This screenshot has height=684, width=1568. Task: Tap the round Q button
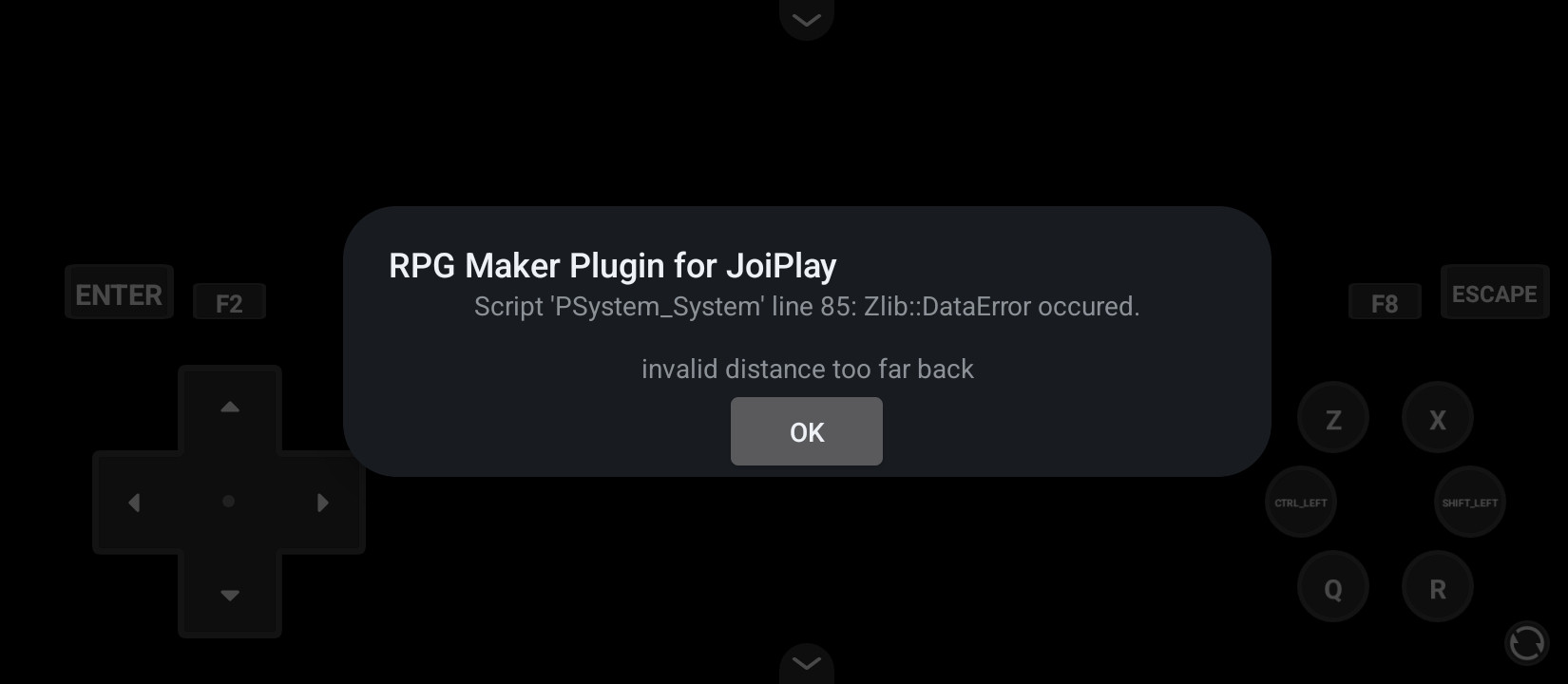pos(1333,587)
